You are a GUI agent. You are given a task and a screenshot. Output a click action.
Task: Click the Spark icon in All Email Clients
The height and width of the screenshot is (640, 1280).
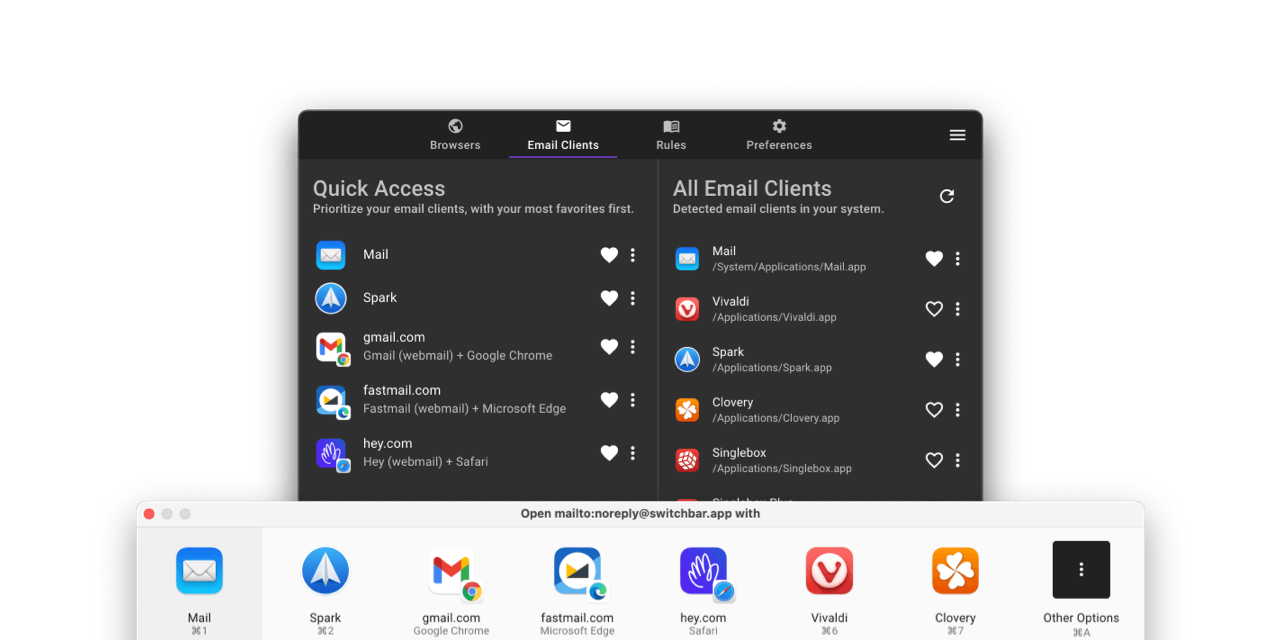coord(687,360)
